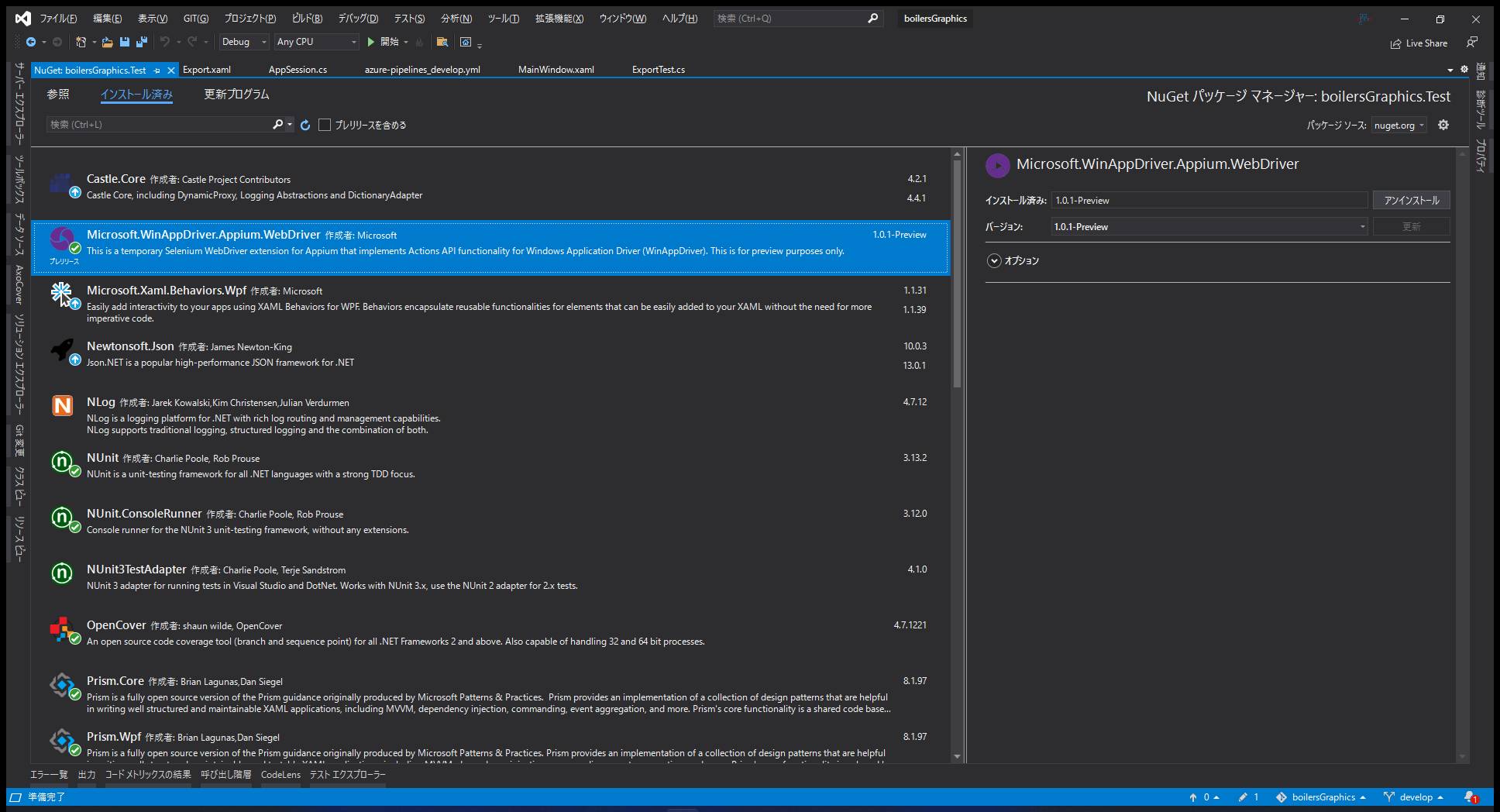Viewport: 1500px width, 812px height.
Task: Click the Live Share button
Action: 1419,43
